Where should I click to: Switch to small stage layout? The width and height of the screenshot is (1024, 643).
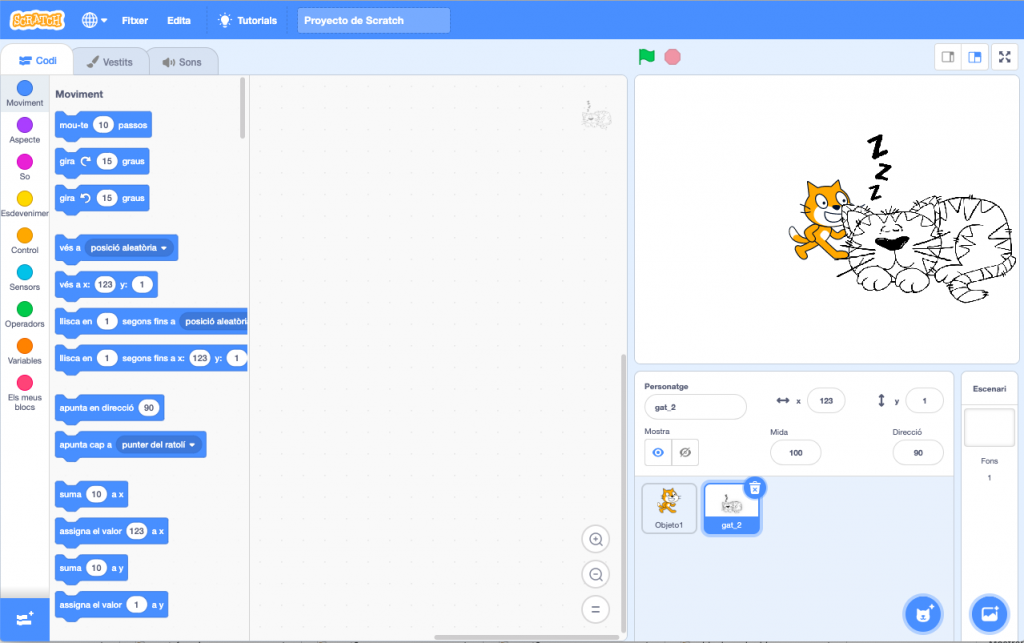(x=948, y=57)
